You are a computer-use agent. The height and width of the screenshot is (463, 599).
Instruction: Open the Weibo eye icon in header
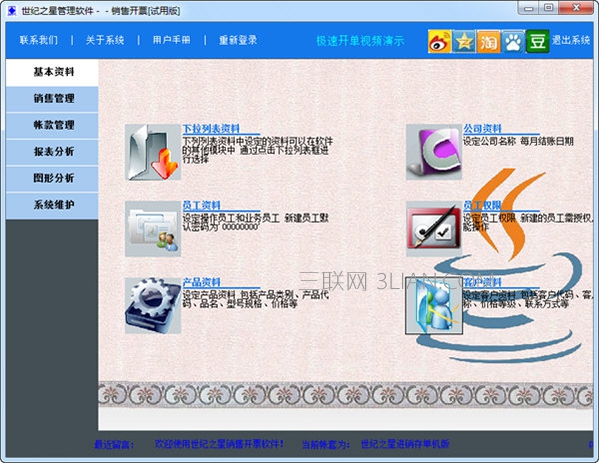pyautogui.click(x=439, y=41)
